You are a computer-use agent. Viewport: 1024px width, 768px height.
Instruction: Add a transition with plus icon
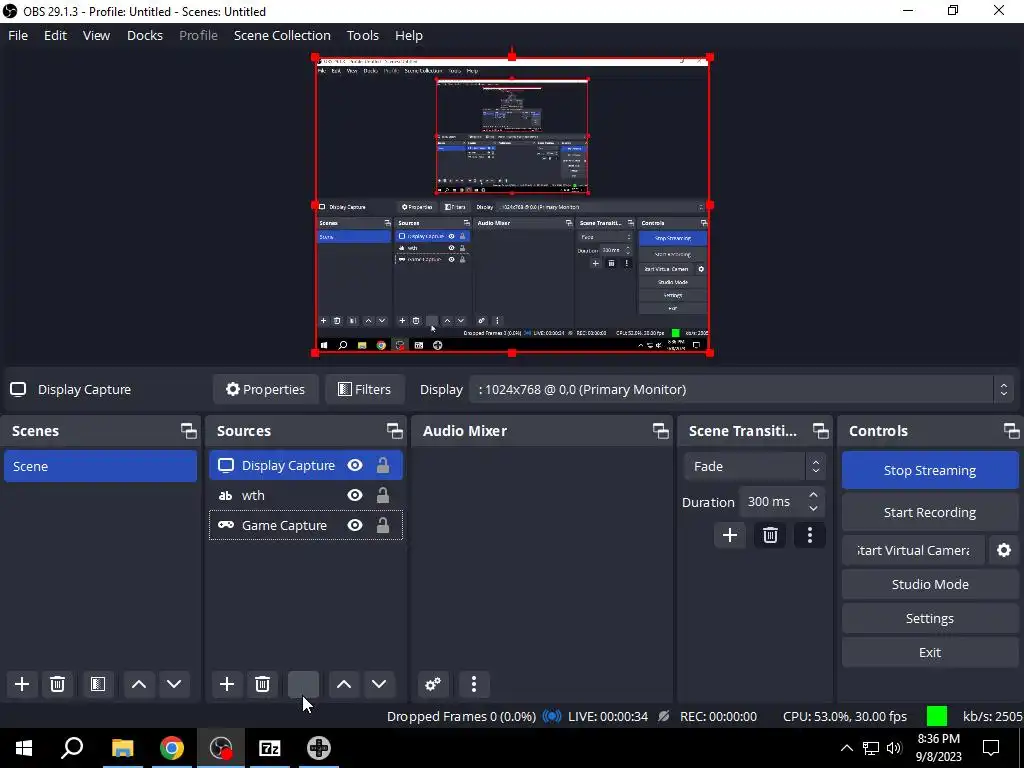pos(729,536)
